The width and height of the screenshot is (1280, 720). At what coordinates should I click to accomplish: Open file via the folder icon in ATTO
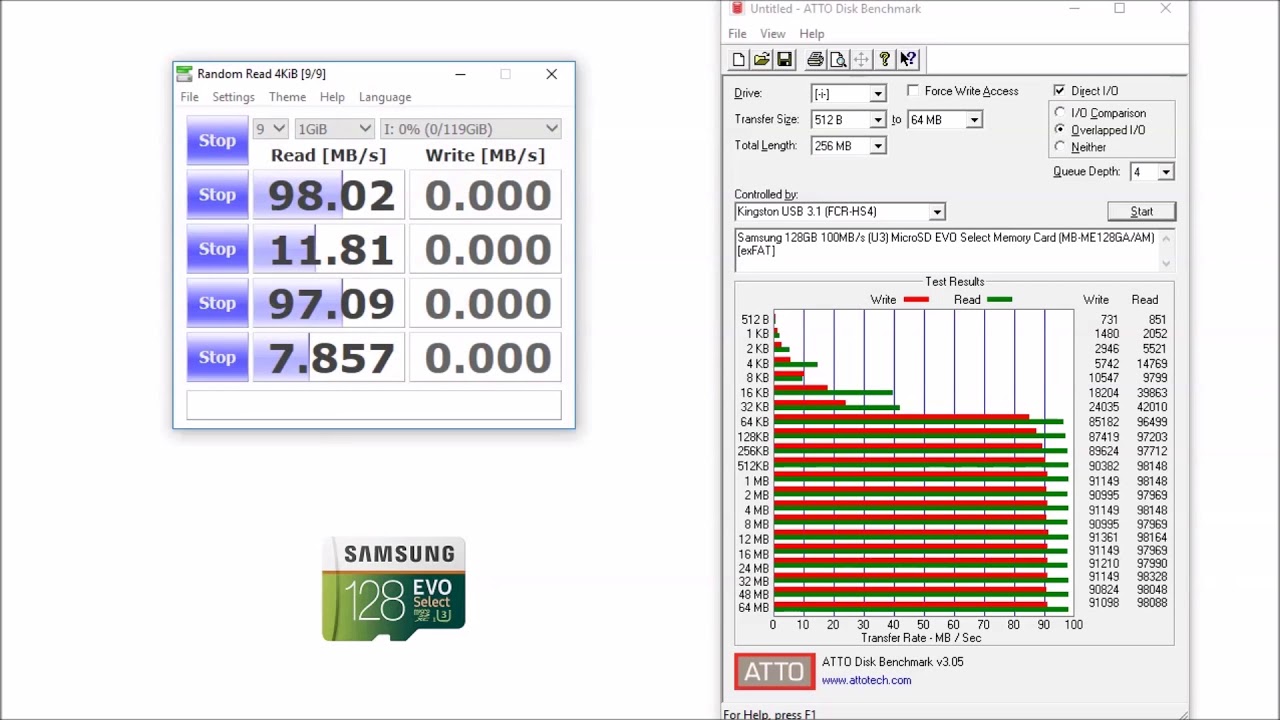coord(761,60)
